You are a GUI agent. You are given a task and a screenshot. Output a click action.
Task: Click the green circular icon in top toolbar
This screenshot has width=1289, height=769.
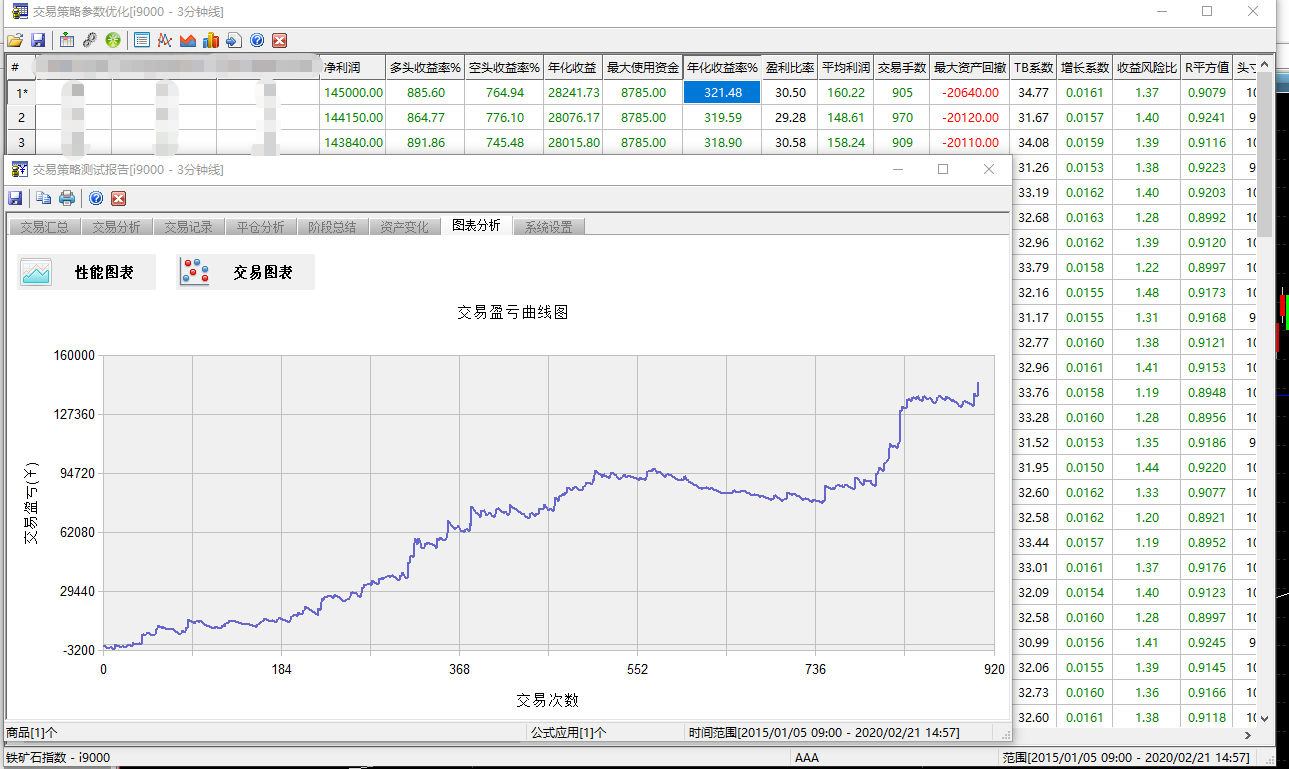(113, 40)
